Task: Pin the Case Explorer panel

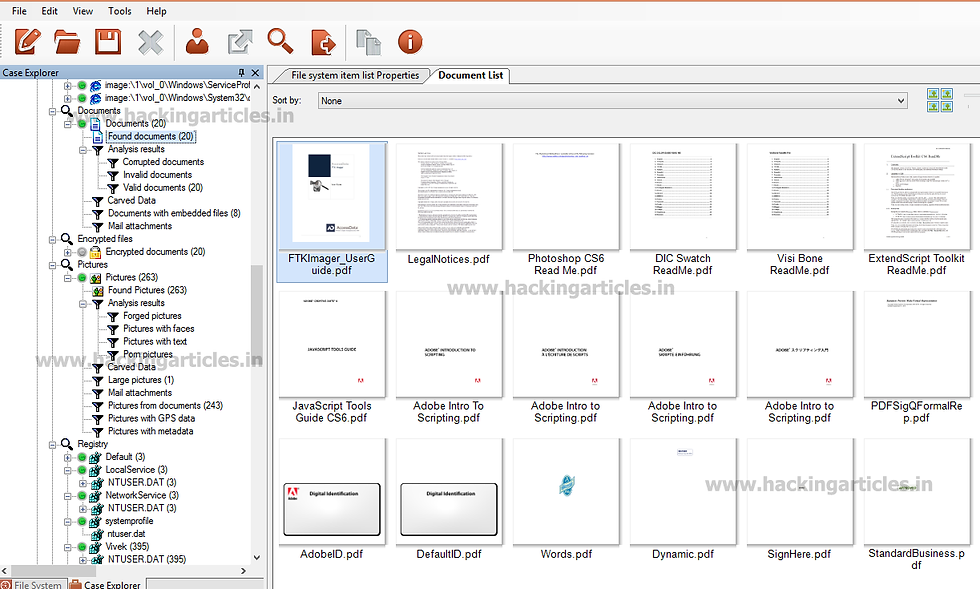Action: (x=241, y=73)
